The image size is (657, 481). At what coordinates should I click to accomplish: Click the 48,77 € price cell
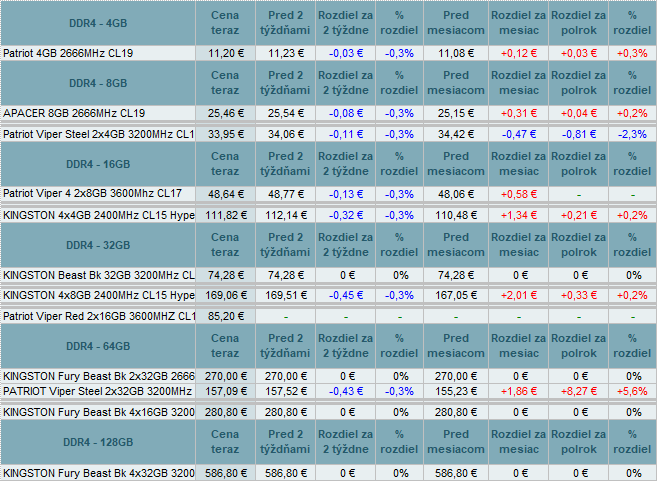[286, 194]
